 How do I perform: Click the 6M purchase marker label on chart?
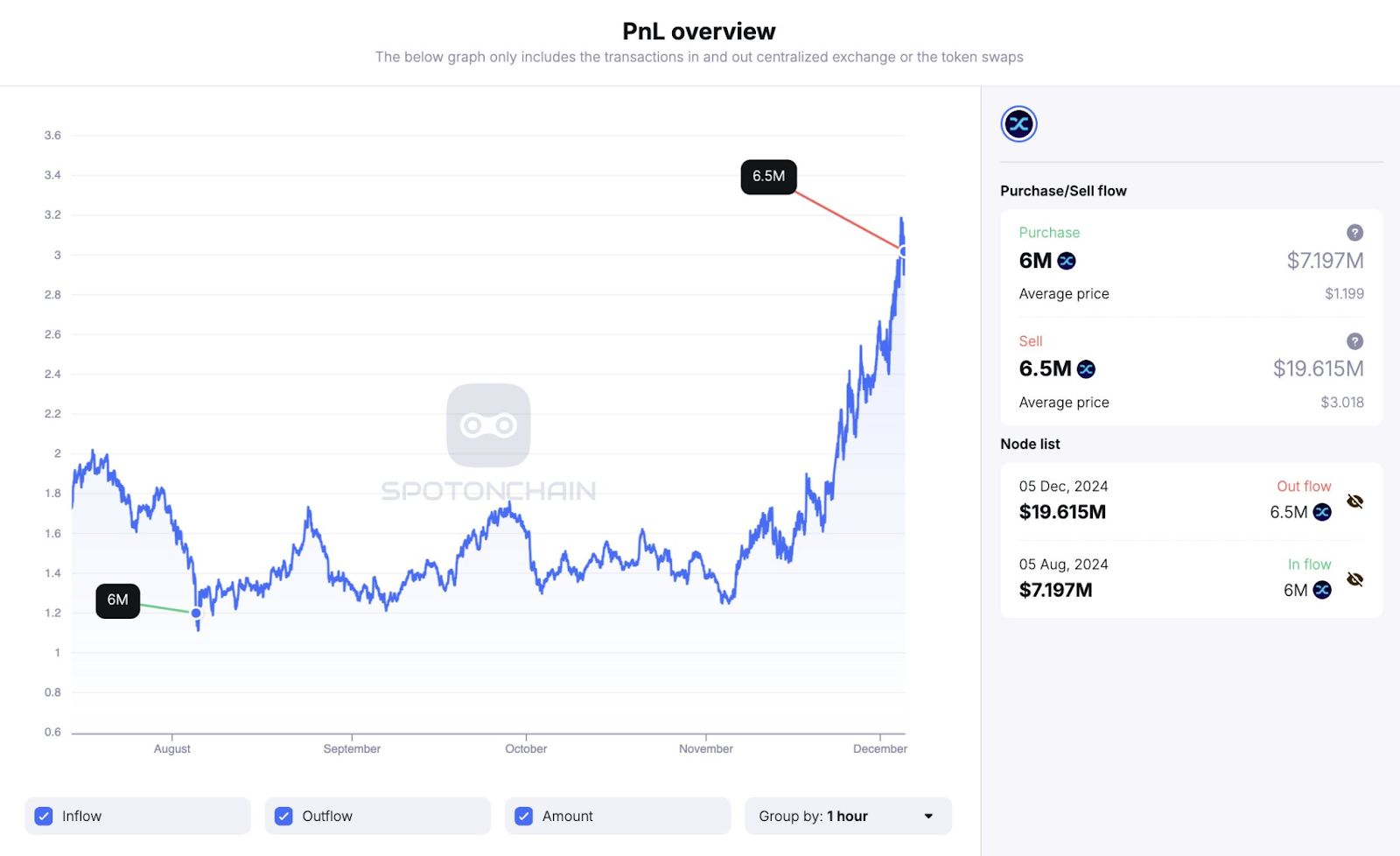point(117,600)
